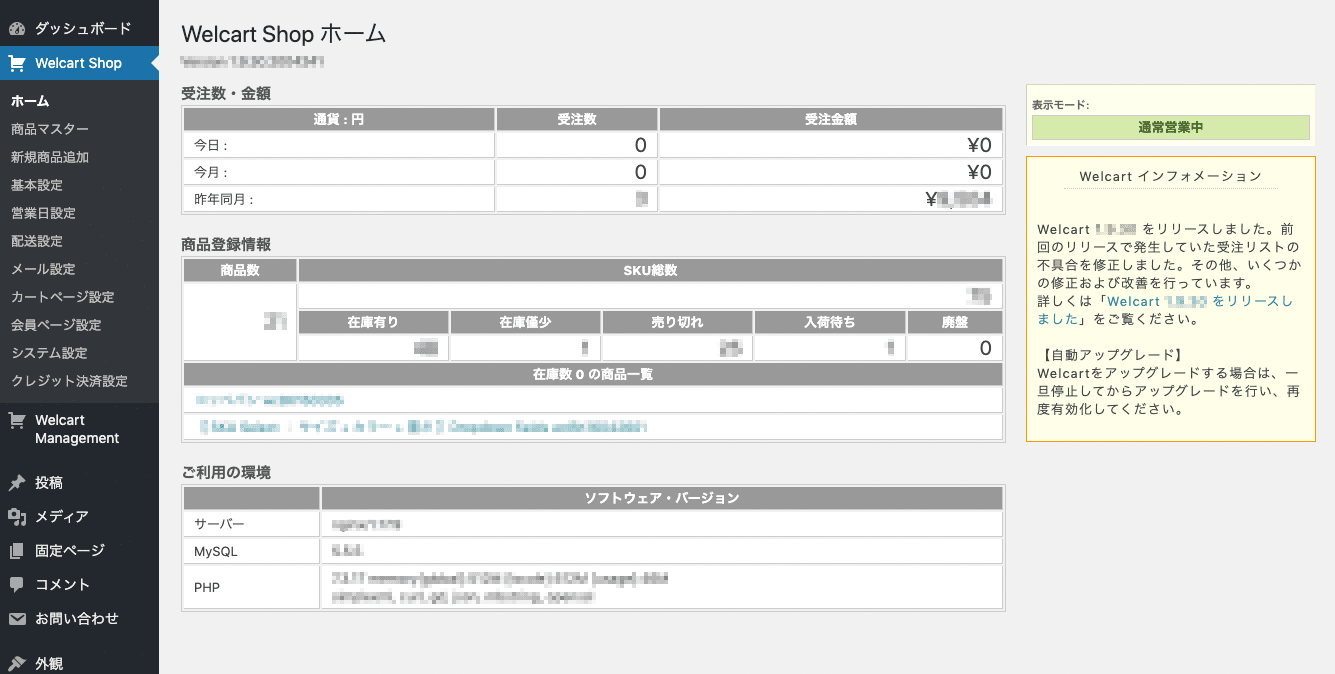
Task: Click the Welcart Shop cart icon
Action: [x=17, y=63]
